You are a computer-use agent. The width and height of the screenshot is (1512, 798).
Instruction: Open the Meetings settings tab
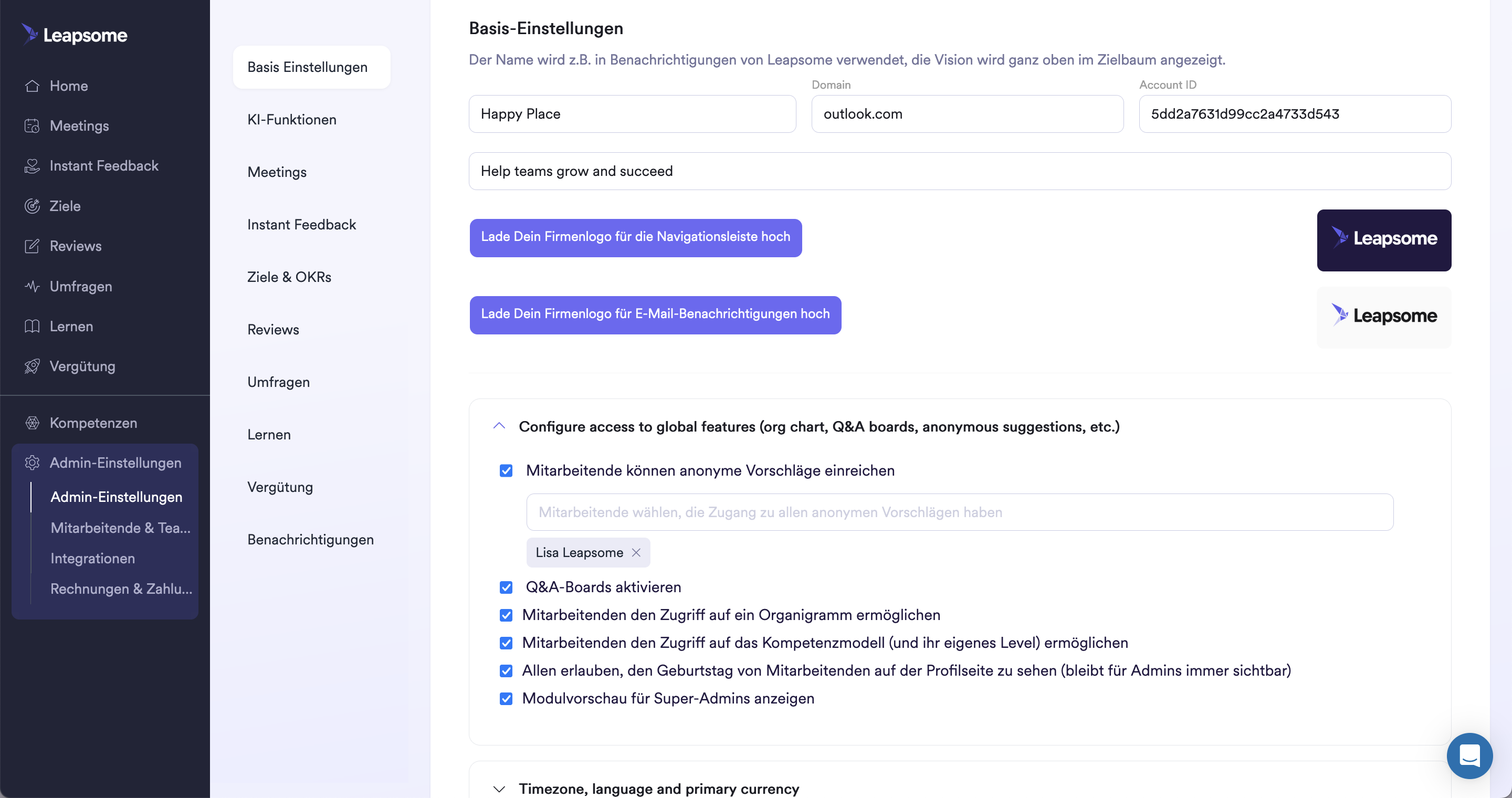click(277, 172)
